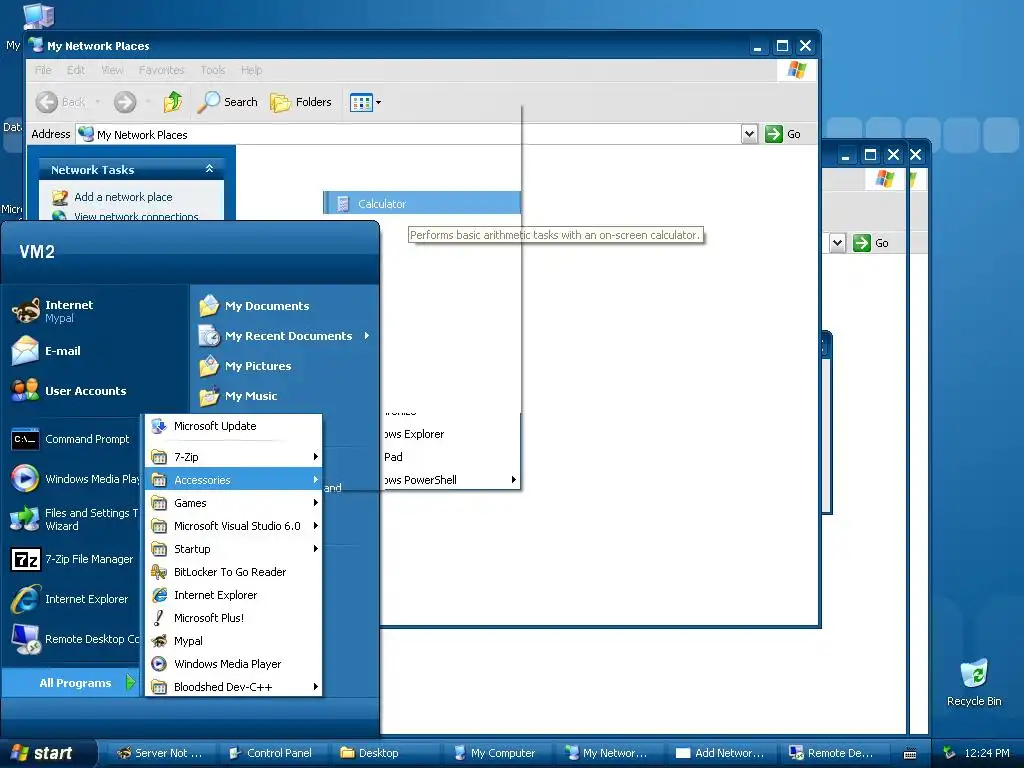Click Go button in My Network Places
This screenshot has width=1024, height=768.
(783, 134)
